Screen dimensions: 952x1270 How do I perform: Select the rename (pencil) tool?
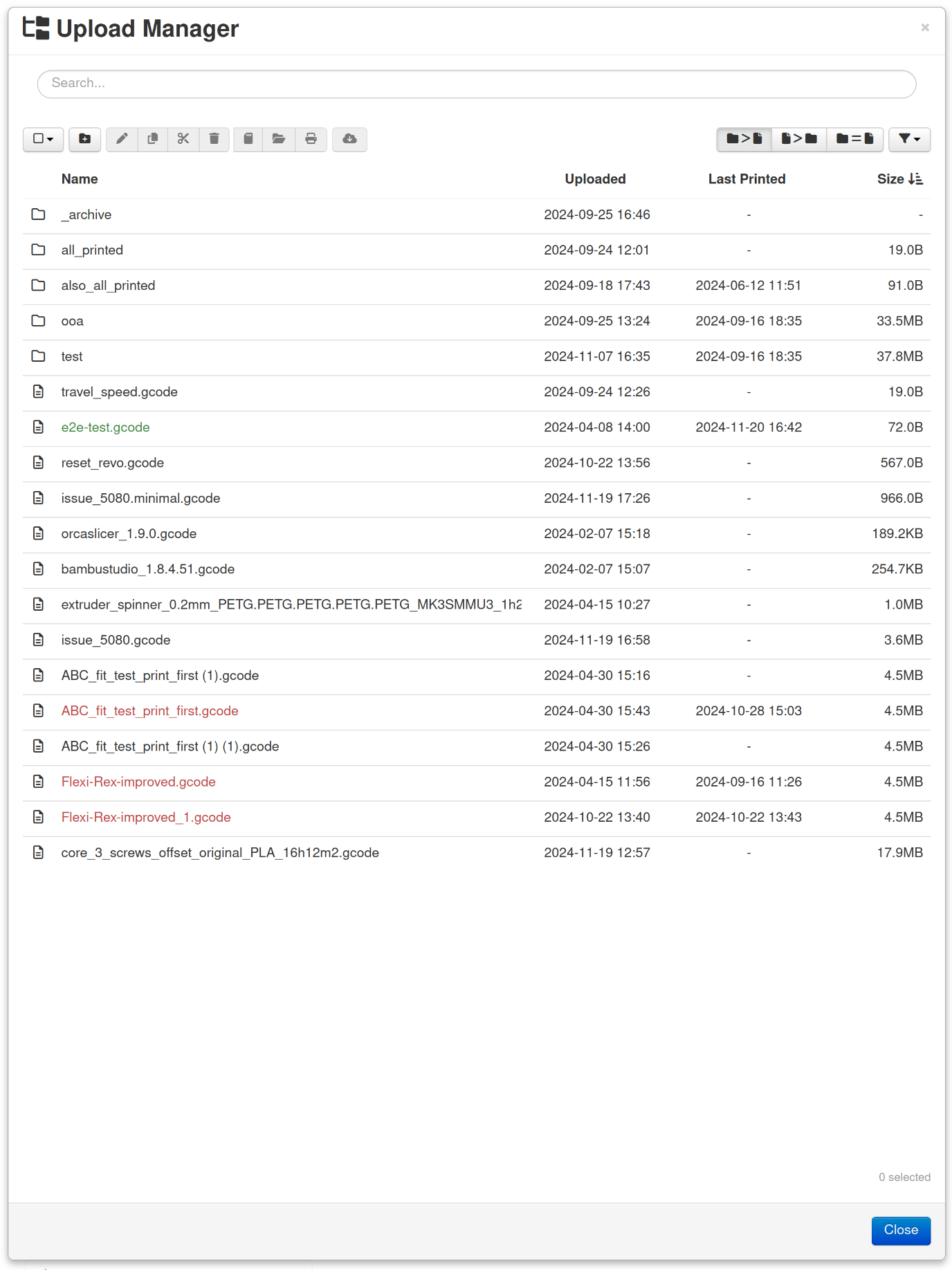pyautogui.click(x=122, y=140)
